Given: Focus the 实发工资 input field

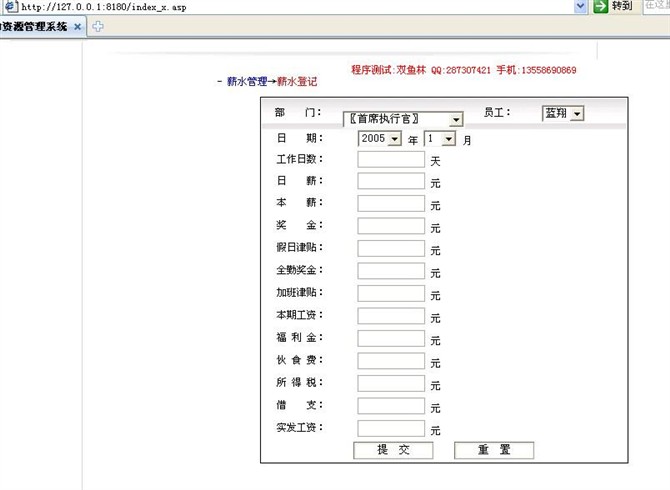Looking at the screenshot, I should (391, 428).
